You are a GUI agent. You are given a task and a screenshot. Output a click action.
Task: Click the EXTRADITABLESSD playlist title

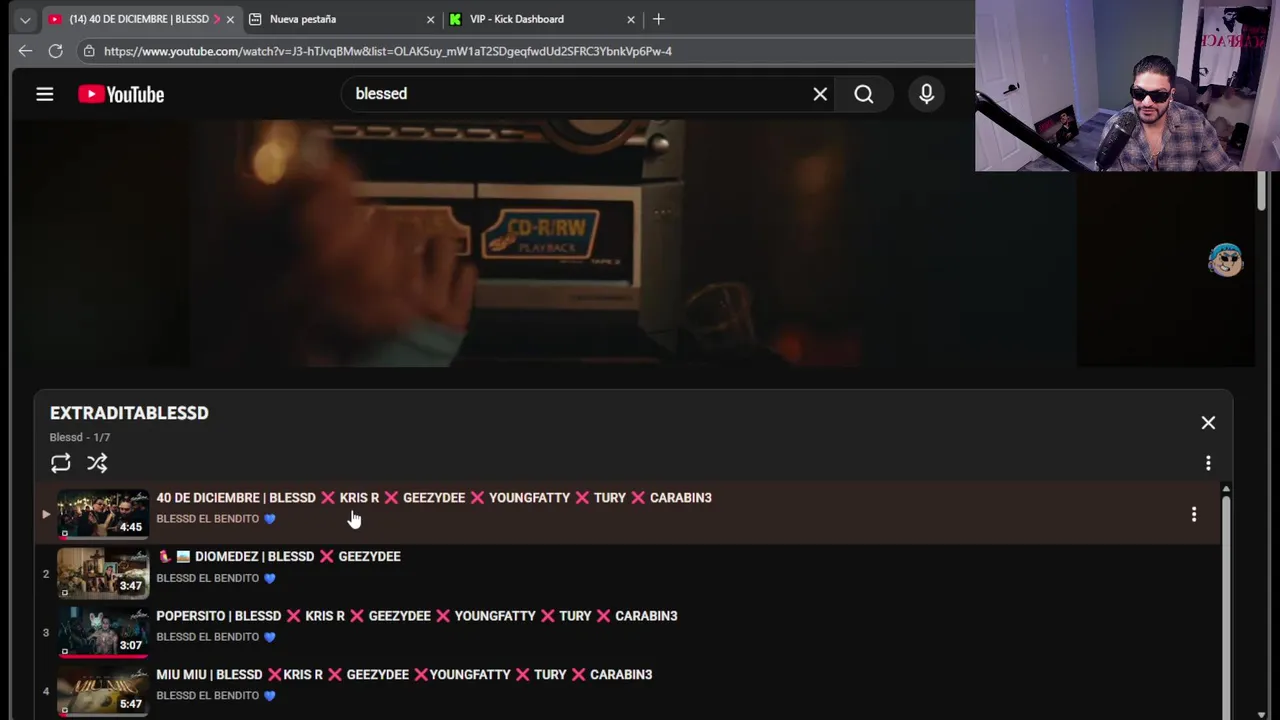129,413
